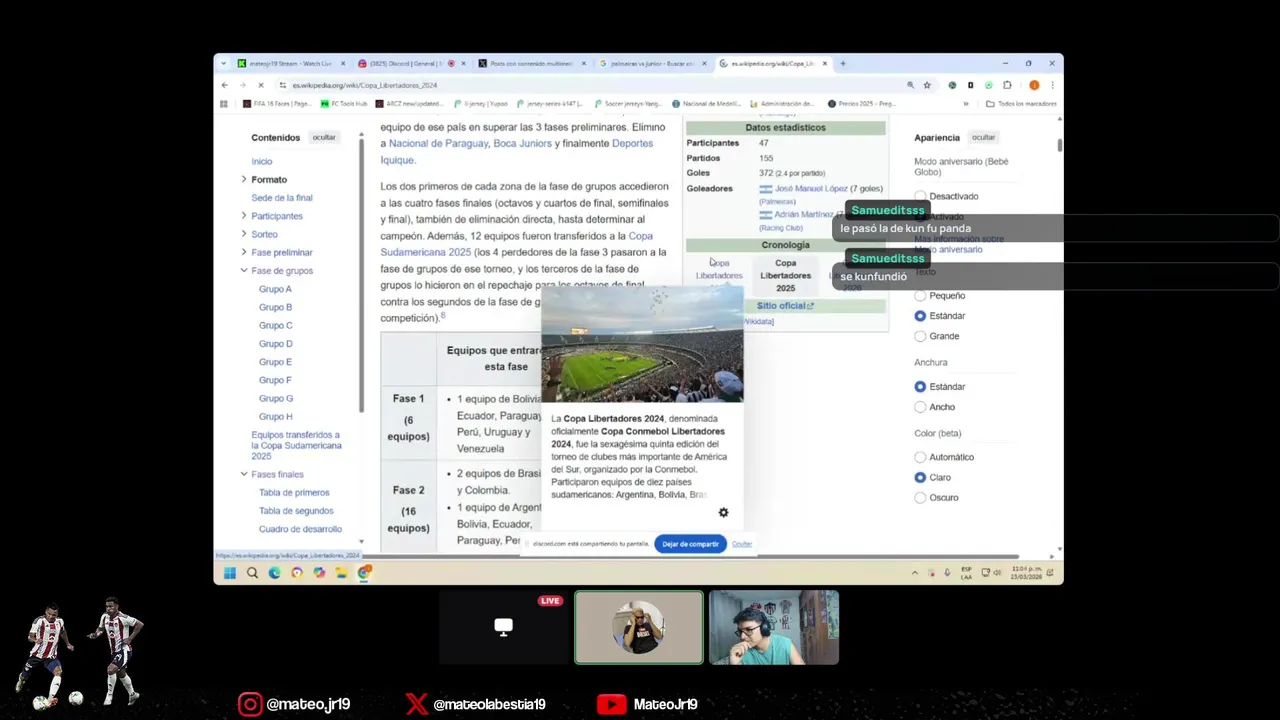Jump to Grupo D in contents

pos(276,344)
